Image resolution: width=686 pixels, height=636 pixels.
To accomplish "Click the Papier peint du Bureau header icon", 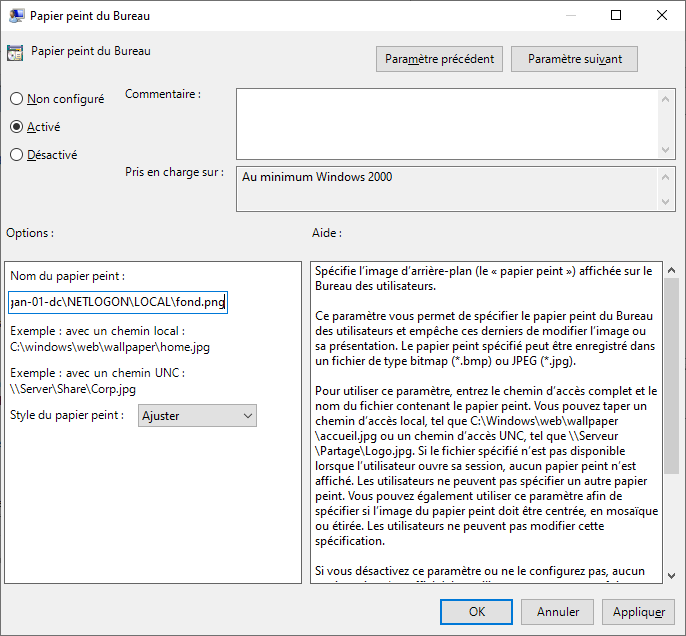I will tap(15, 54).
